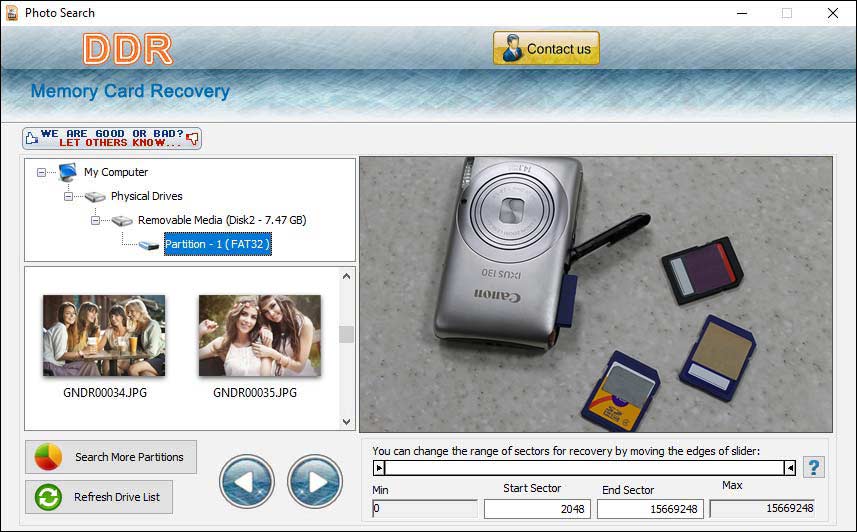The image size is (857, 532).
Task: Click the thumbnail list scrollbar thumb
Action: coord(346,334)
